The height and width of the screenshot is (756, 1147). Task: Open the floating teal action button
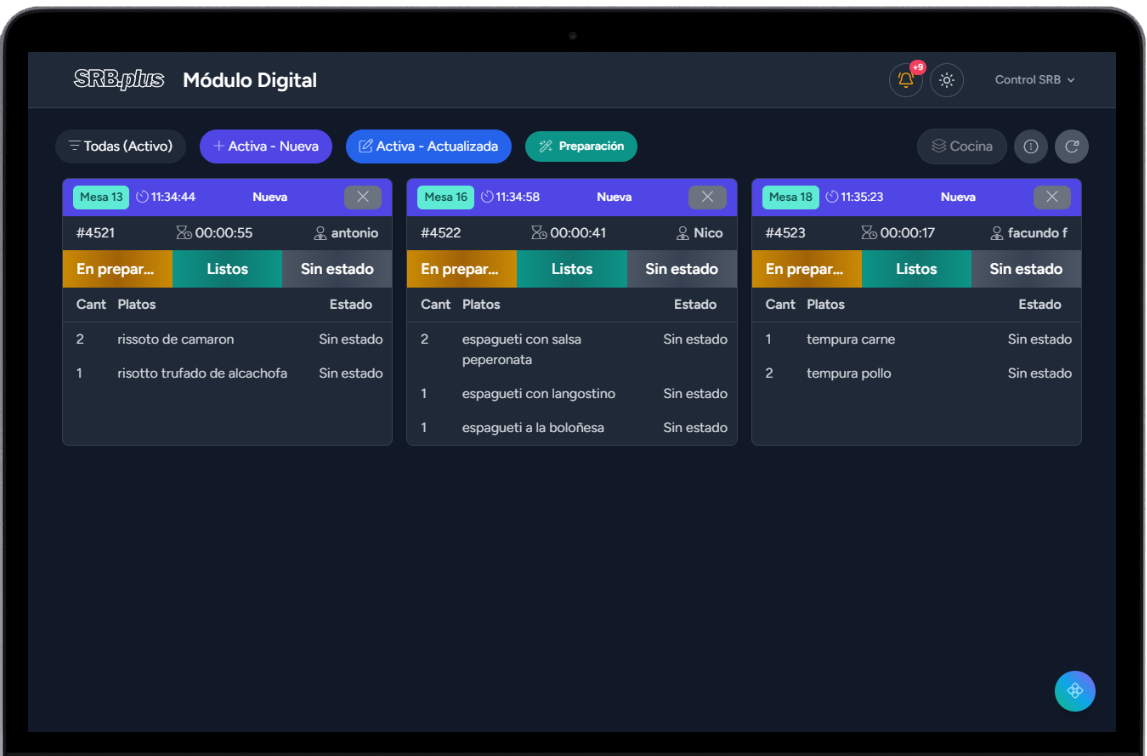pyautogui.click(x=1075, y=691)
